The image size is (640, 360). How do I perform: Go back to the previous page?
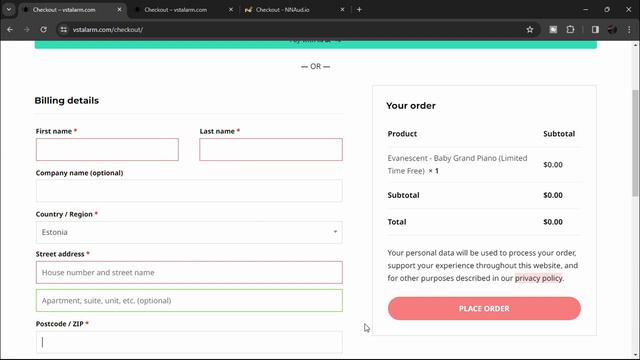tap(10, 29)
